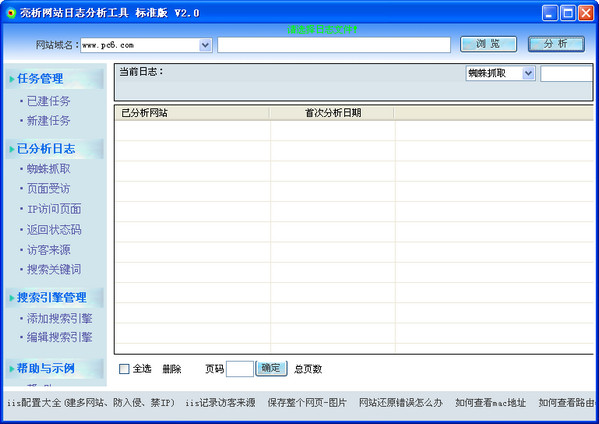Click the 总页数 label text
Image resolution: width=599 pixels, height=424 pixels.
coord(308,369)
